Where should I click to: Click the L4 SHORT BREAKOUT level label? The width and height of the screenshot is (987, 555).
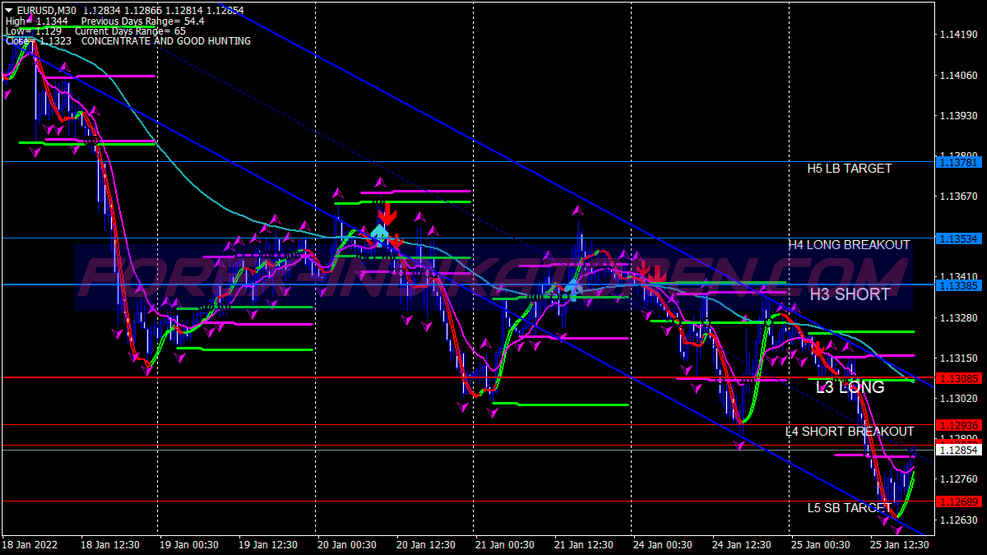(849, 432)
